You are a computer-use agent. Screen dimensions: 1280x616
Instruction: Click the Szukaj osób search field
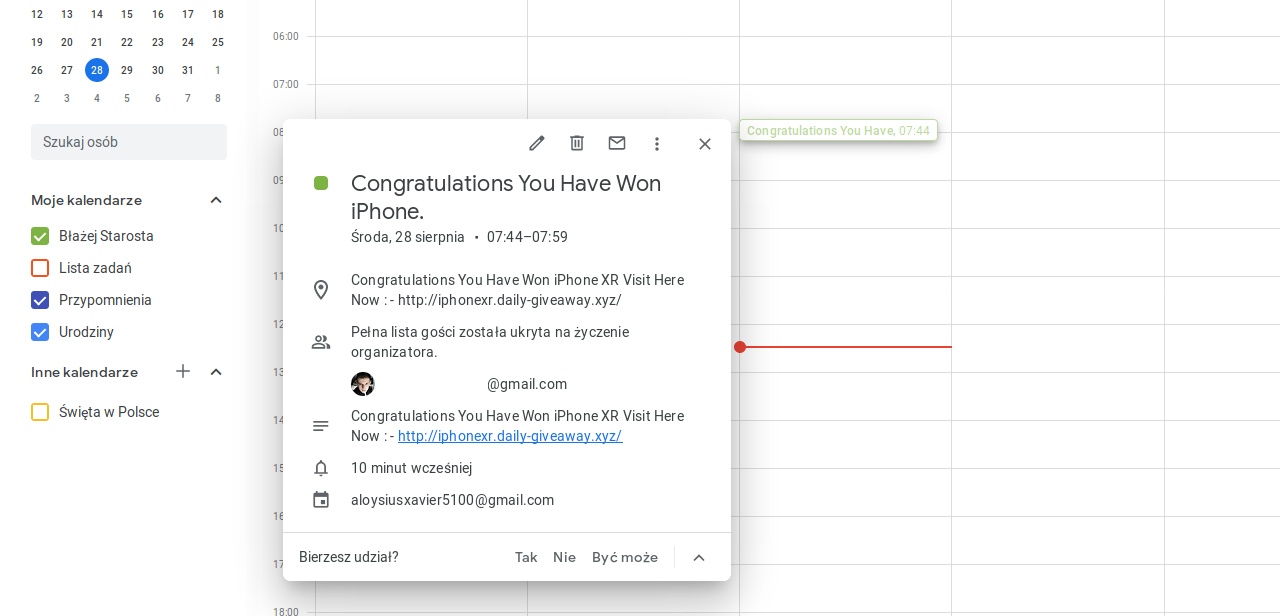coord(129,142)
